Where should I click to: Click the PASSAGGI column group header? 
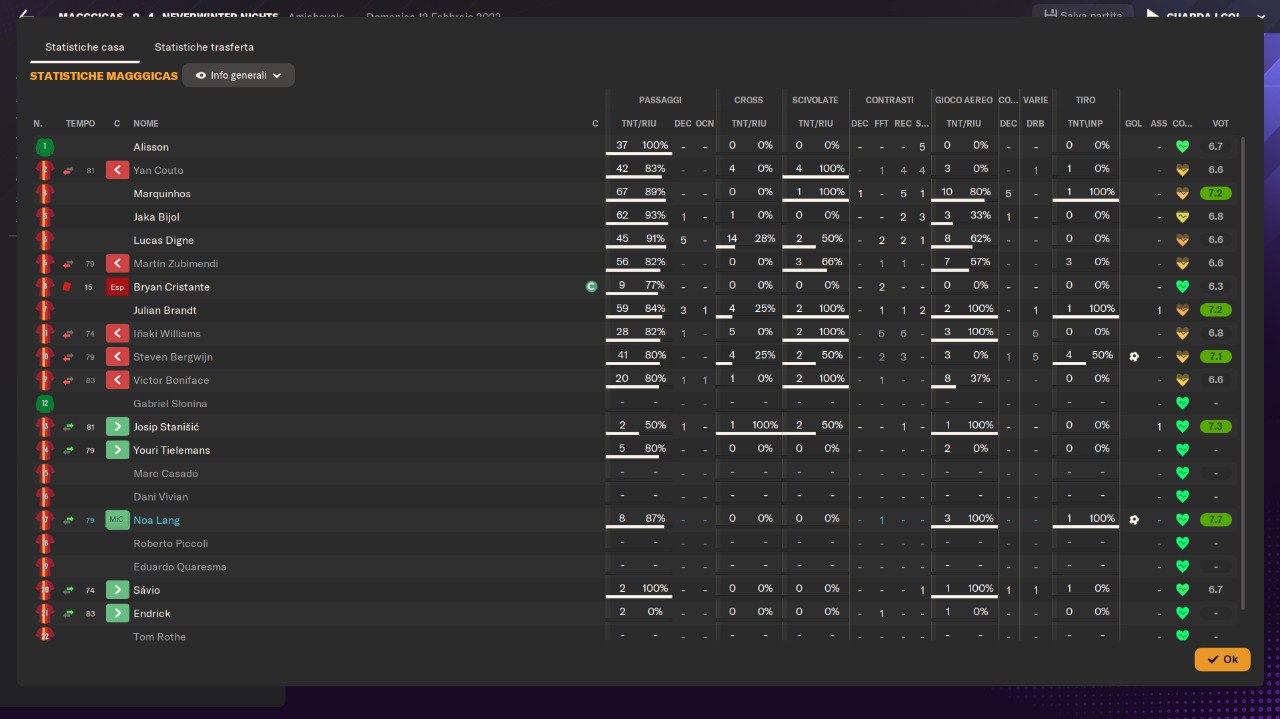[660, 100]
